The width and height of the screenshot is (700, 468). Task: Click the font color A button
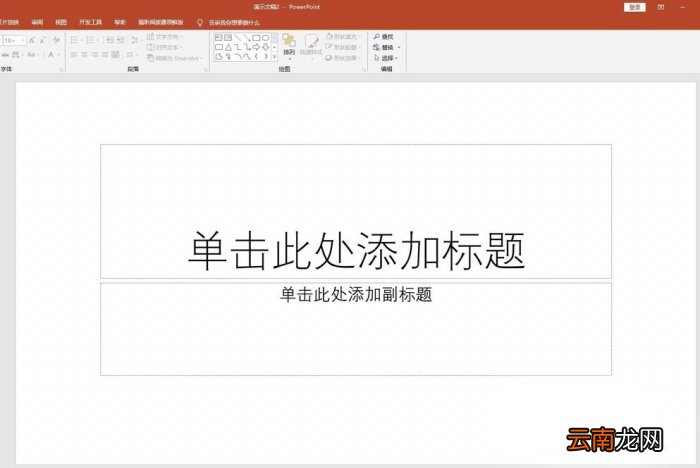click(x=53, y=54)
